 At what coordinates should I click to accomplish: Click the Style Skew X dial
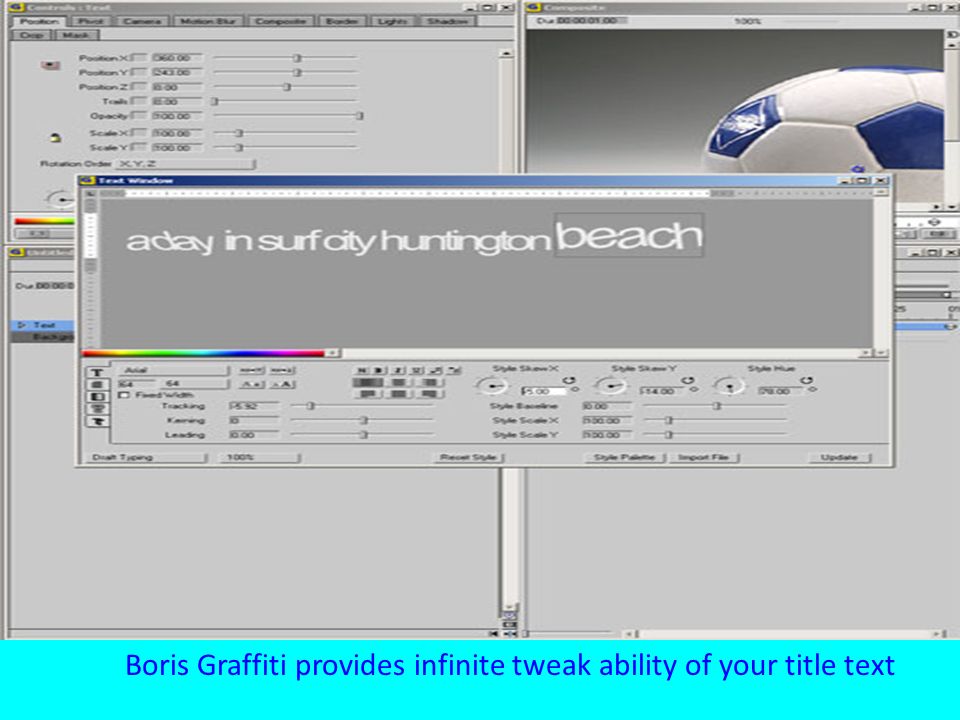pos(491,386)
